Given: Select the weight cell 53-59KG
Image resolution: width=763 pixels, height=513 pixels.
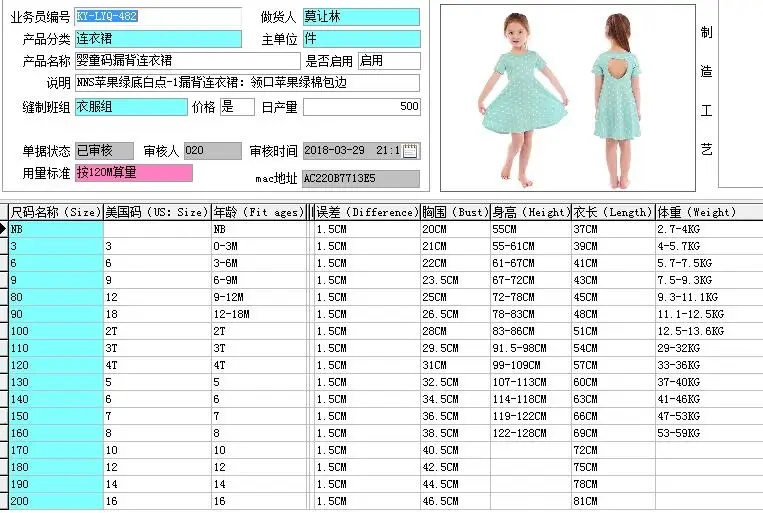Looking at the screenshot, I should pyautogui.click(x=709, y=433).
